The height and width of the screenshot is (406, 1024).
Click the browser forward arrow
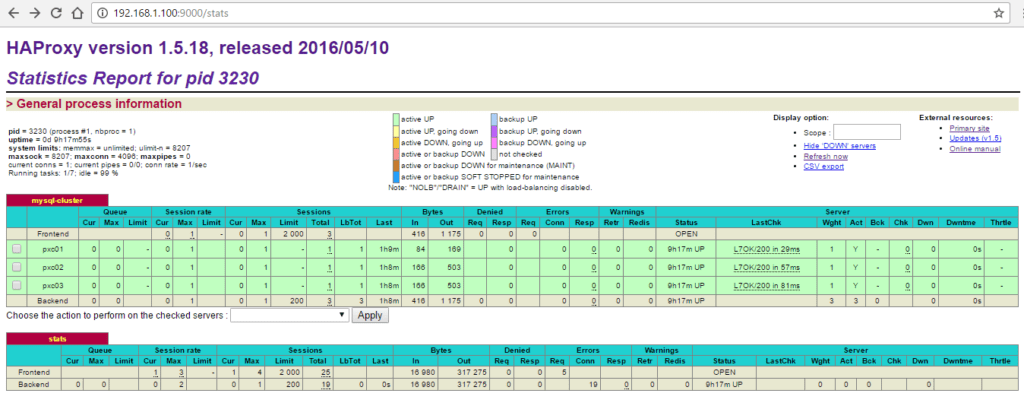point(37,13)
